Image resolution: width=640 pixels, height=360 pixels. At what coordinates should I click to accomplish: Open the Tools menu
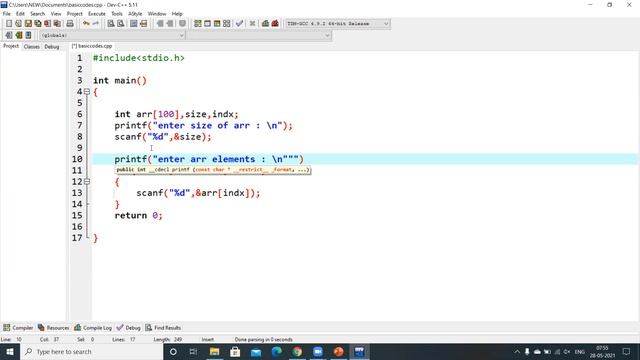click(117, 13)
